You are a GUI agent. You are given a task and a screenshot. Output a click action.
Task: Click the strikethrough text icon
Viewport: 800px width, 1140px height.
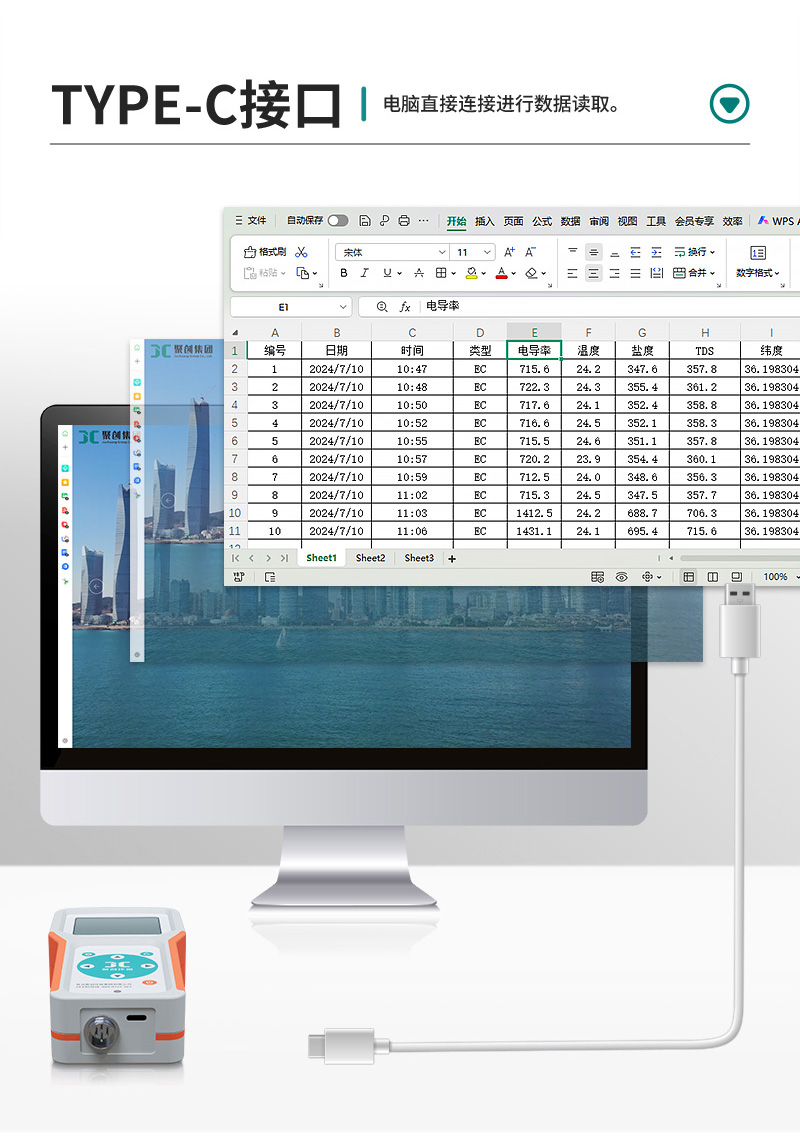pyautogui.click(x=419, y=273)
